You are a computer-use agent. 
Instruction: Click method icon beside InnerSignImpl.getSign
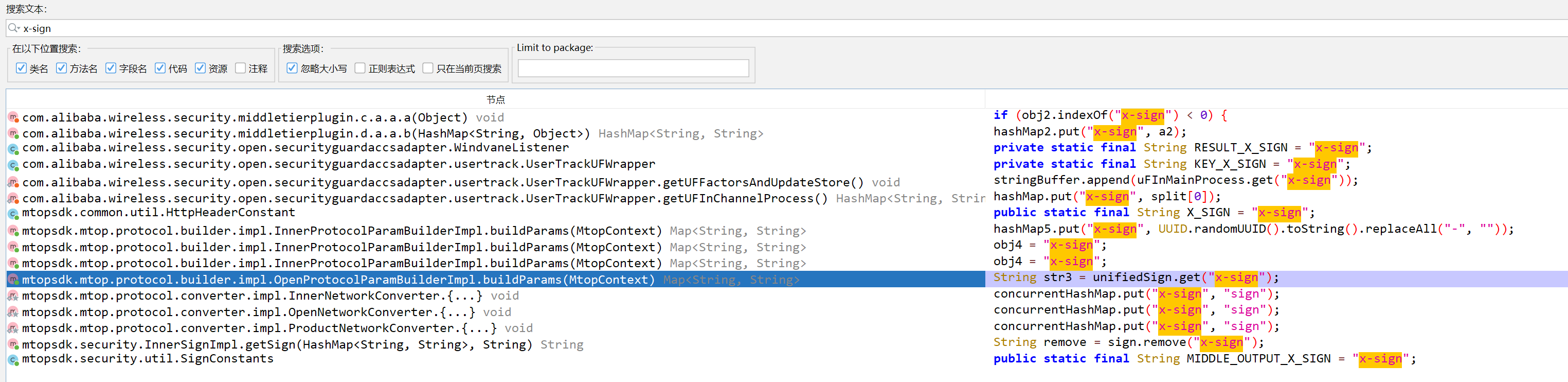click(x=13, y=345)
